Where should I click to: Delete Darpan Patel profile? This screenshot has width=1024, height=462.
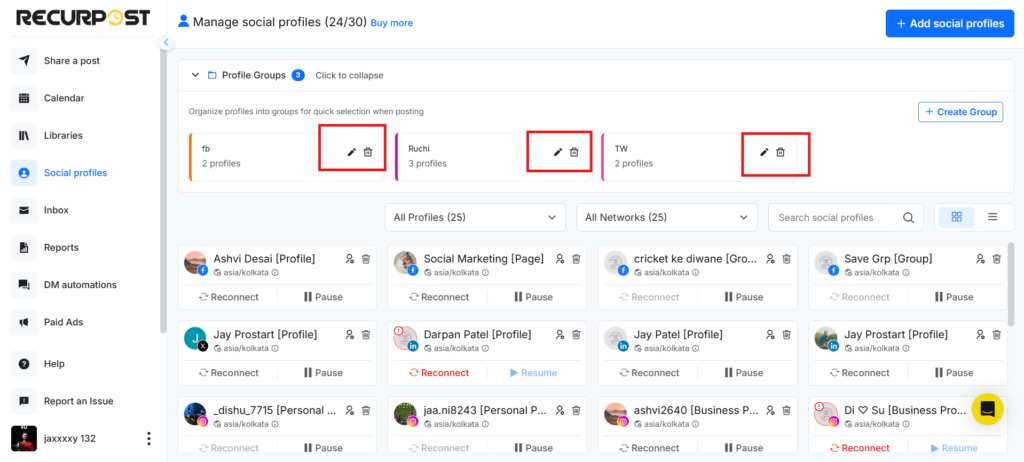(x=576, y=335)
